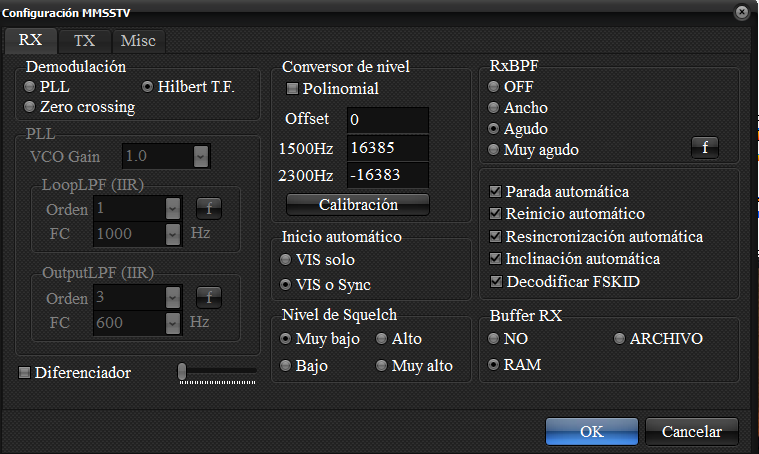
Task: Close the Configuración MMSSTV dialog
Action: coord(742,12)
